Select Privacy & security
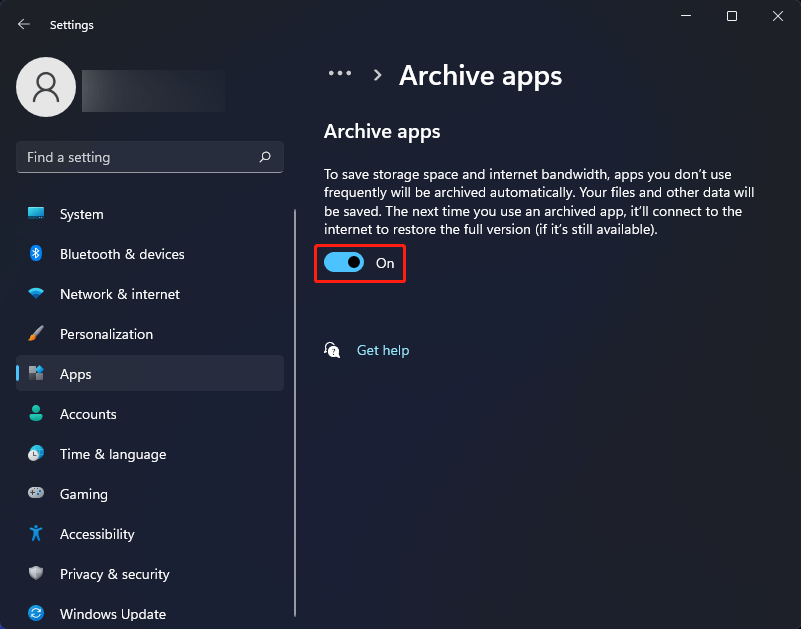The image size is (801, 629). pos(150,573)
